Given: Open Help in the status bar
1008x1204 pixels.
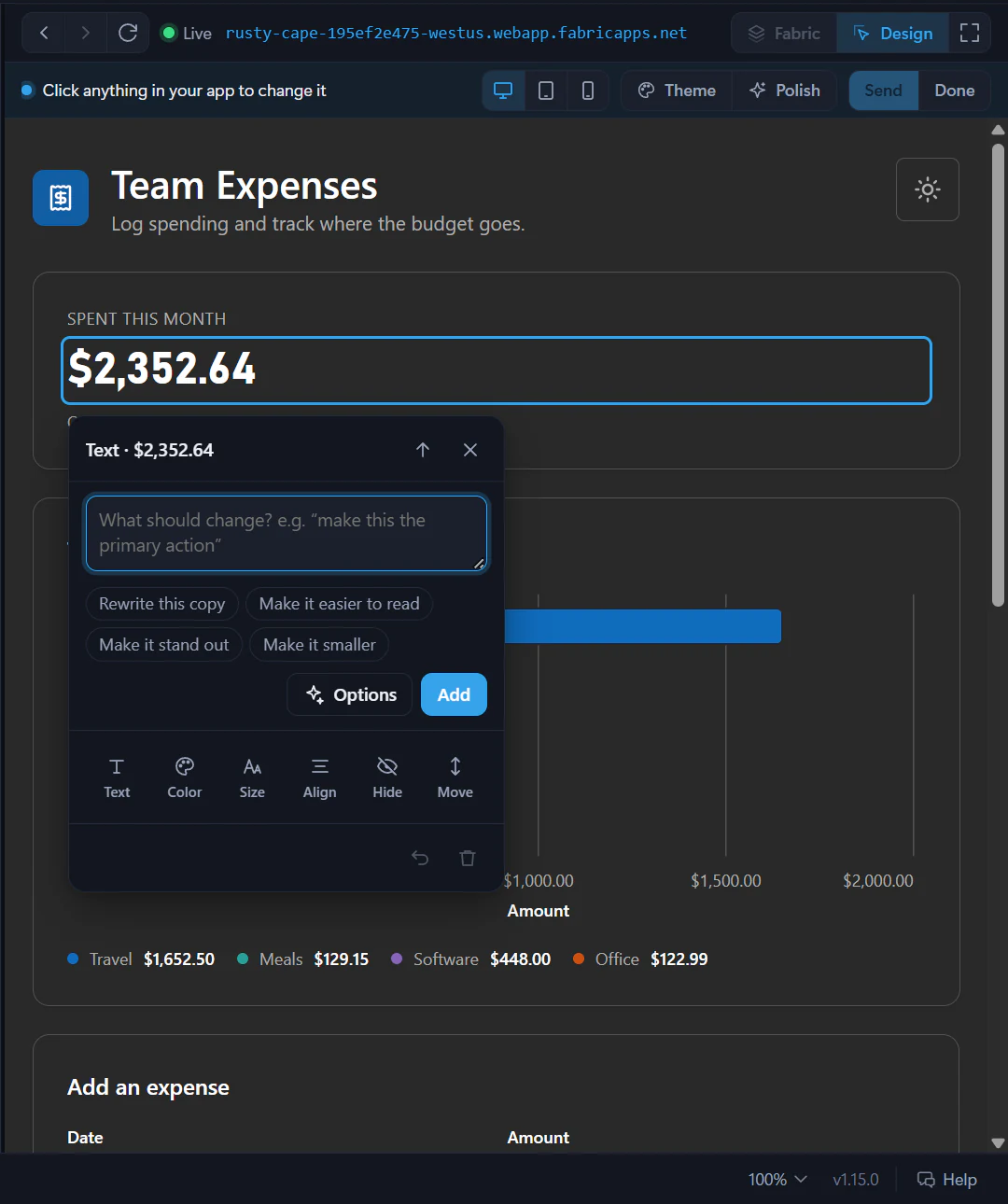Looking at the screenshot, I should click(x=947, y=1180).
